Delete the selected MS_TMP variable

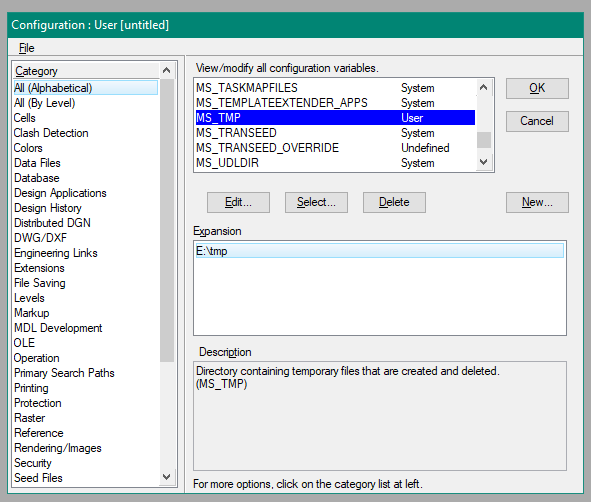[394, 202]
